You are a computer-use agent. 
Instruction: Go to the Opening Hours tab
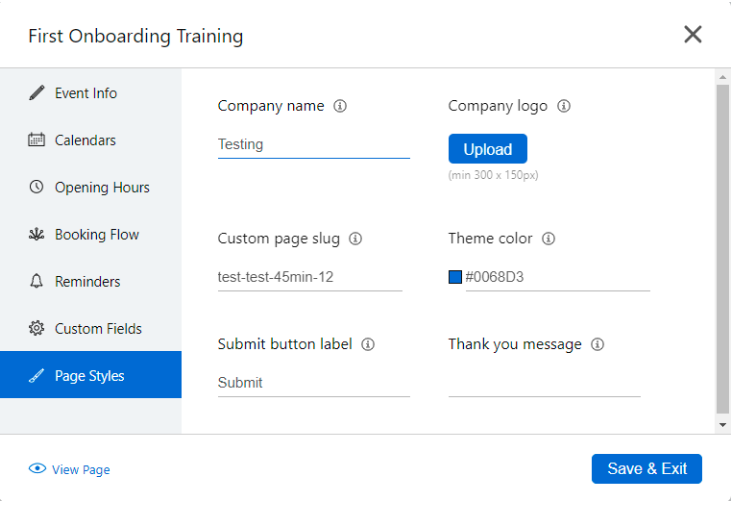101,187
